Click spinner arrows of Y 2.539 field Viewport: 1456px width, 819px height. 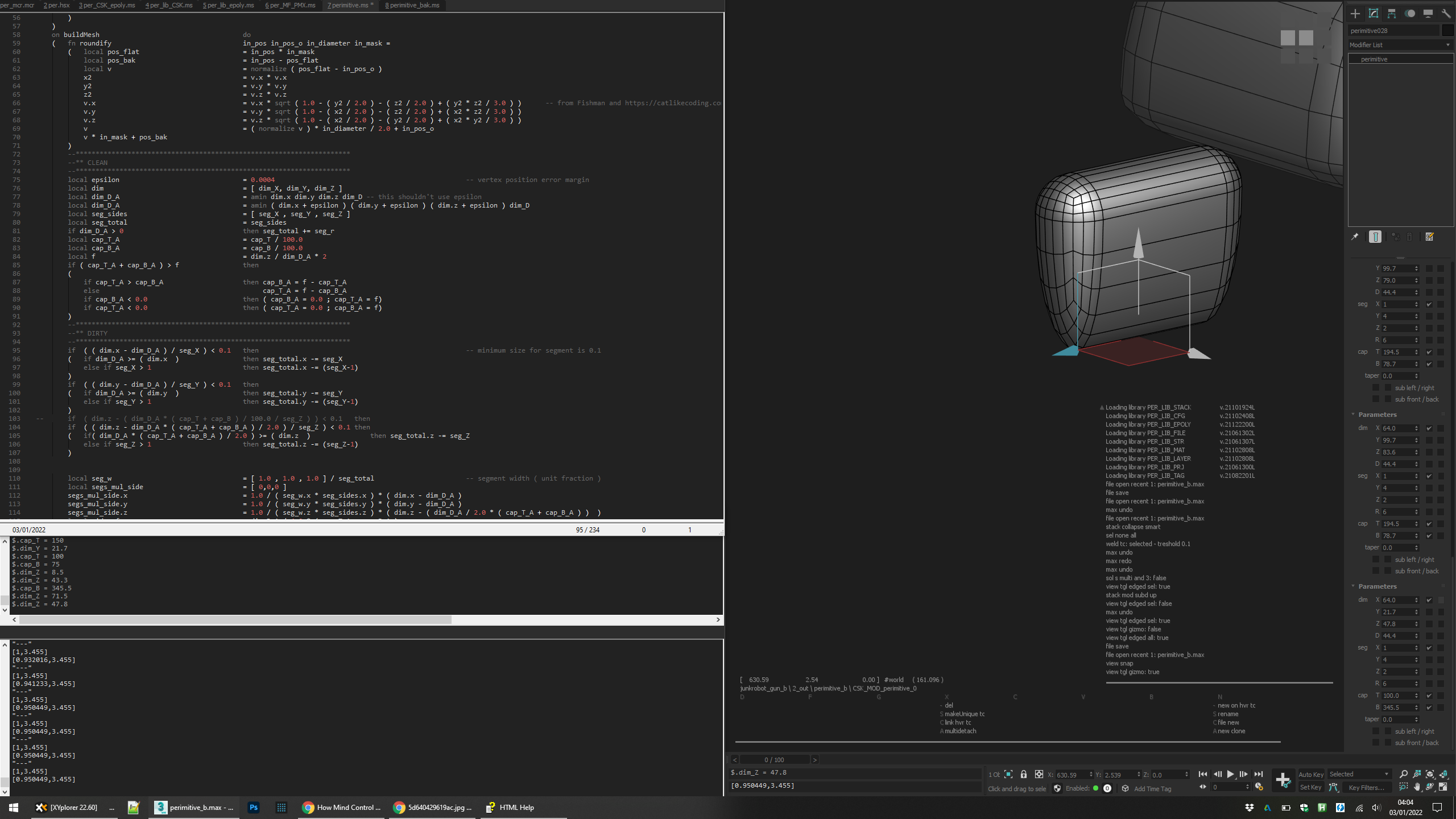pos(1139,775)
